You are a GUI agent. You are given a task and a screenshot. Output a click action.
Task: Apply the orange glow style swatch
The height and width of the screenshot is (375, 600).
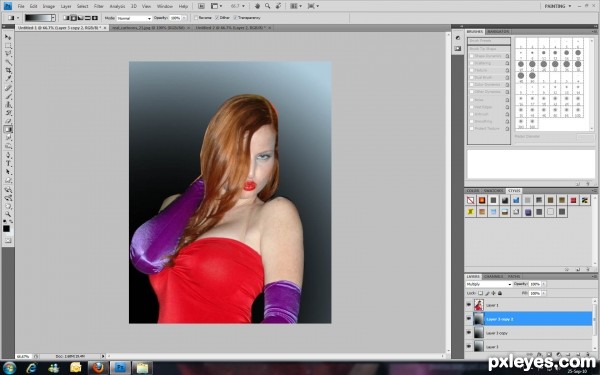click(482, 200)
